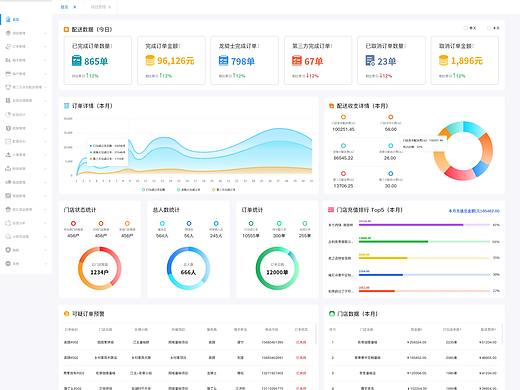Close the second top page tab
The height and width of the screenshot is (390, 520).
tap(110, 7)
